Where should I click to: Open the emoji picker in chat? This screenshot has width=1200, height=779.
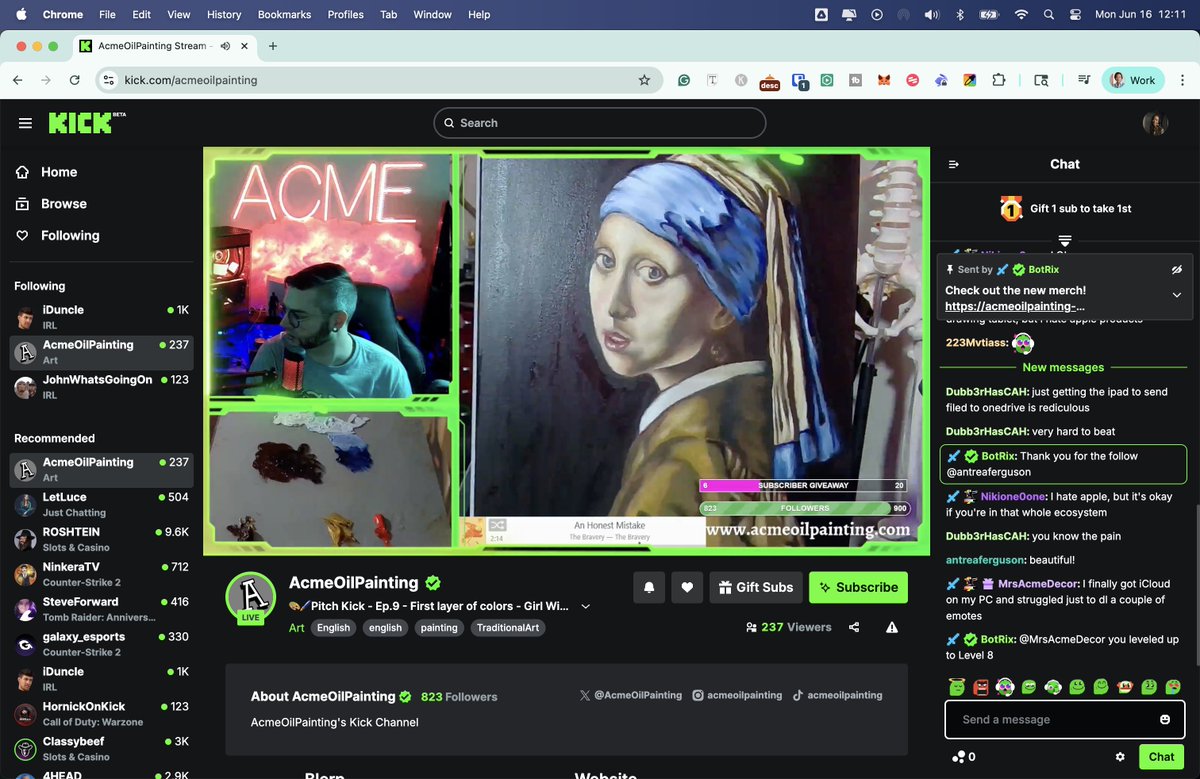tap(1165, 720)
